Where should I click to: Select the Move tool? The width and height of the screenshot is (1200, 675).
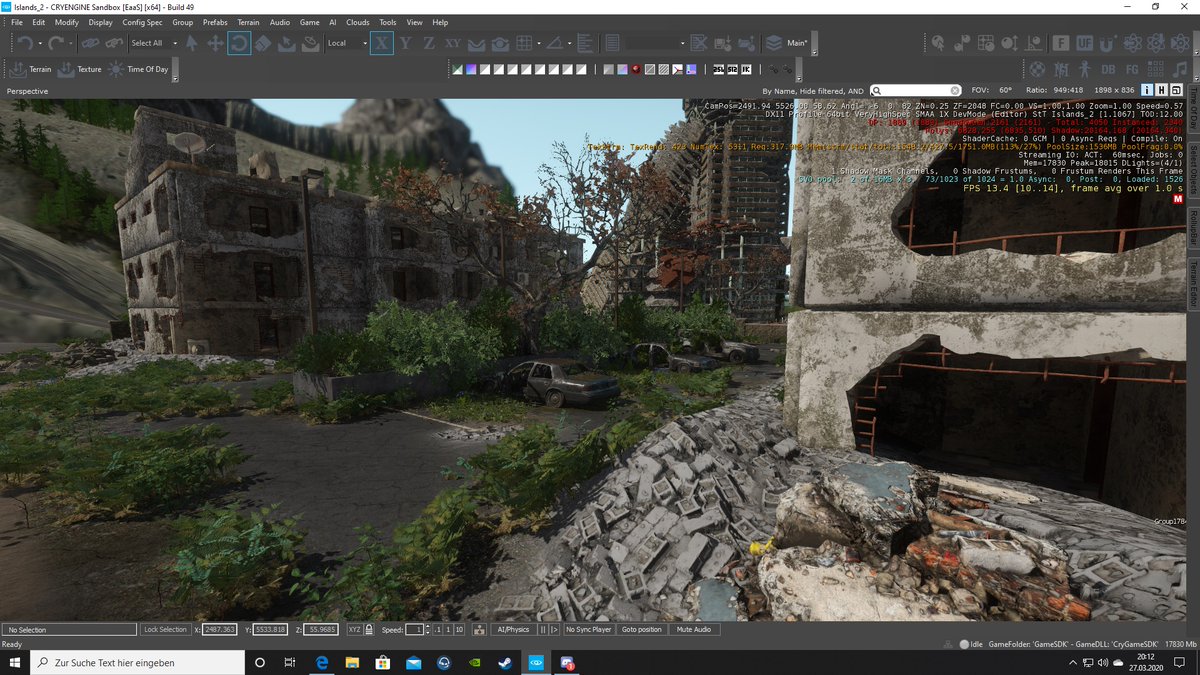coord(215,43)
